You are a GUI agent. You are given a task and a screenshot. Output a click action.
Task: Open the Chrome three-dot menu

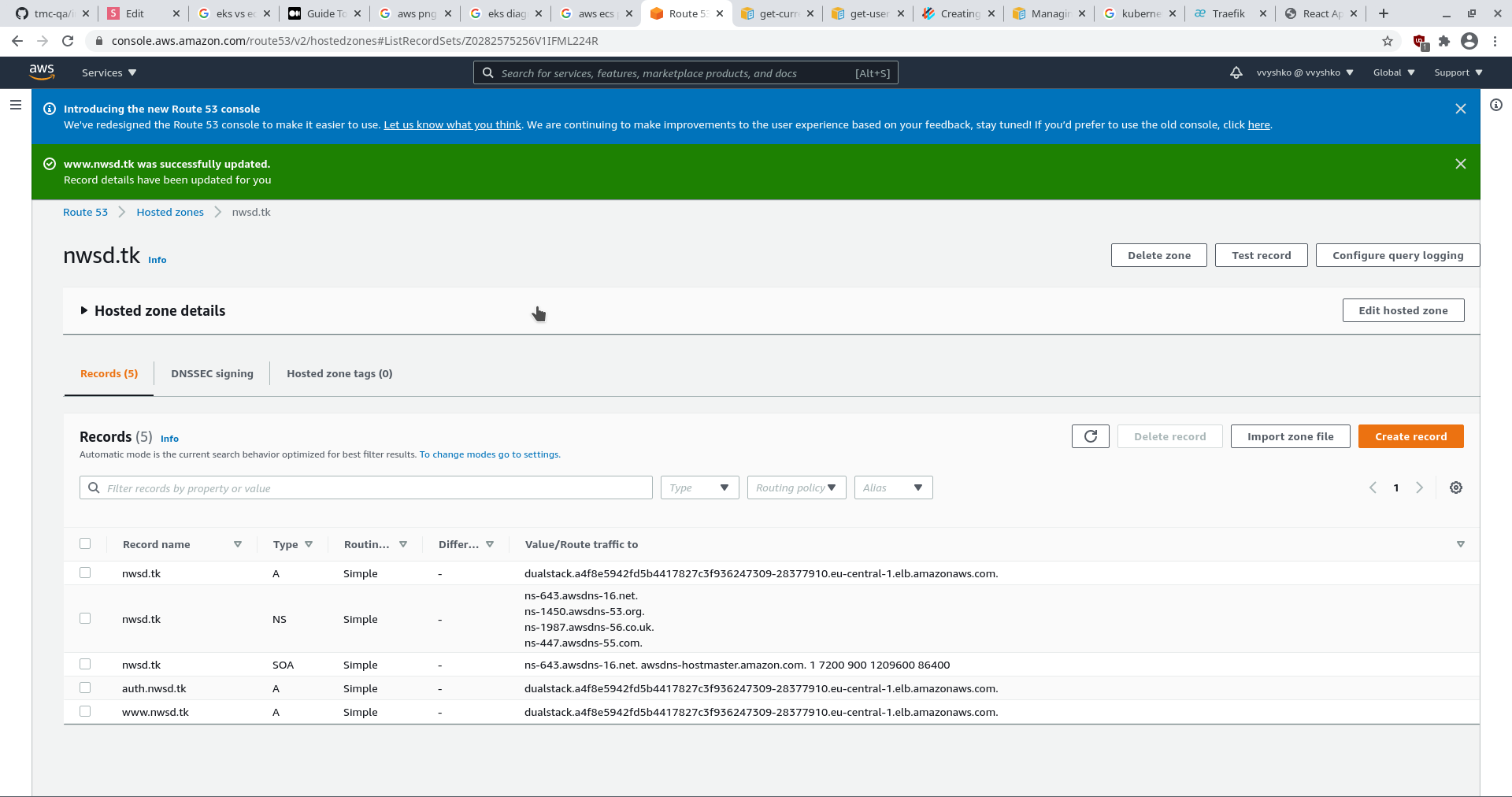click(x=1495, y=41)
